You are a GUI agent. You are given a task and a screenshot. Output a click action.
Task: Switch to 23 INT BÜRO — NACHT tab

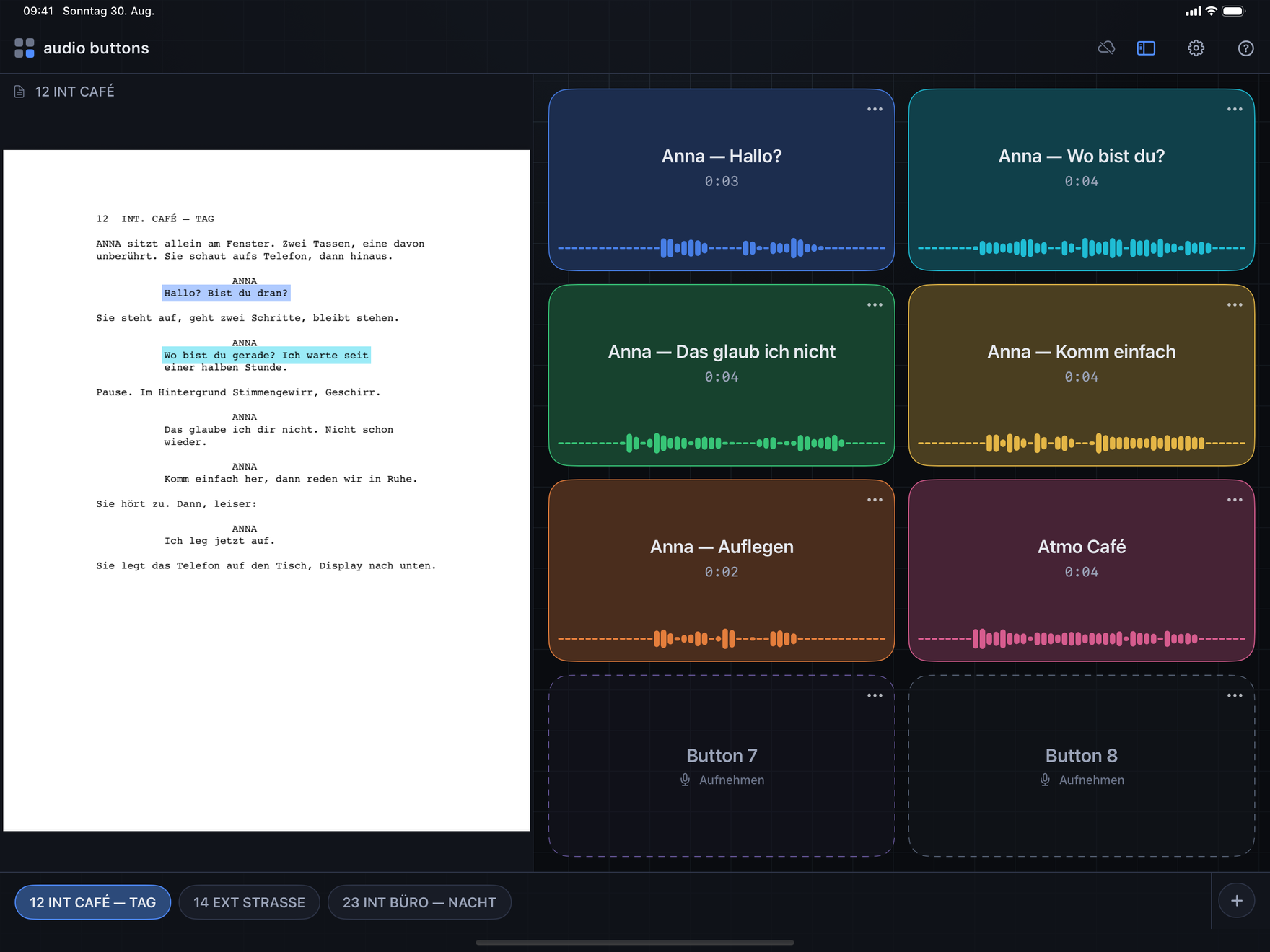pos(419,902)
